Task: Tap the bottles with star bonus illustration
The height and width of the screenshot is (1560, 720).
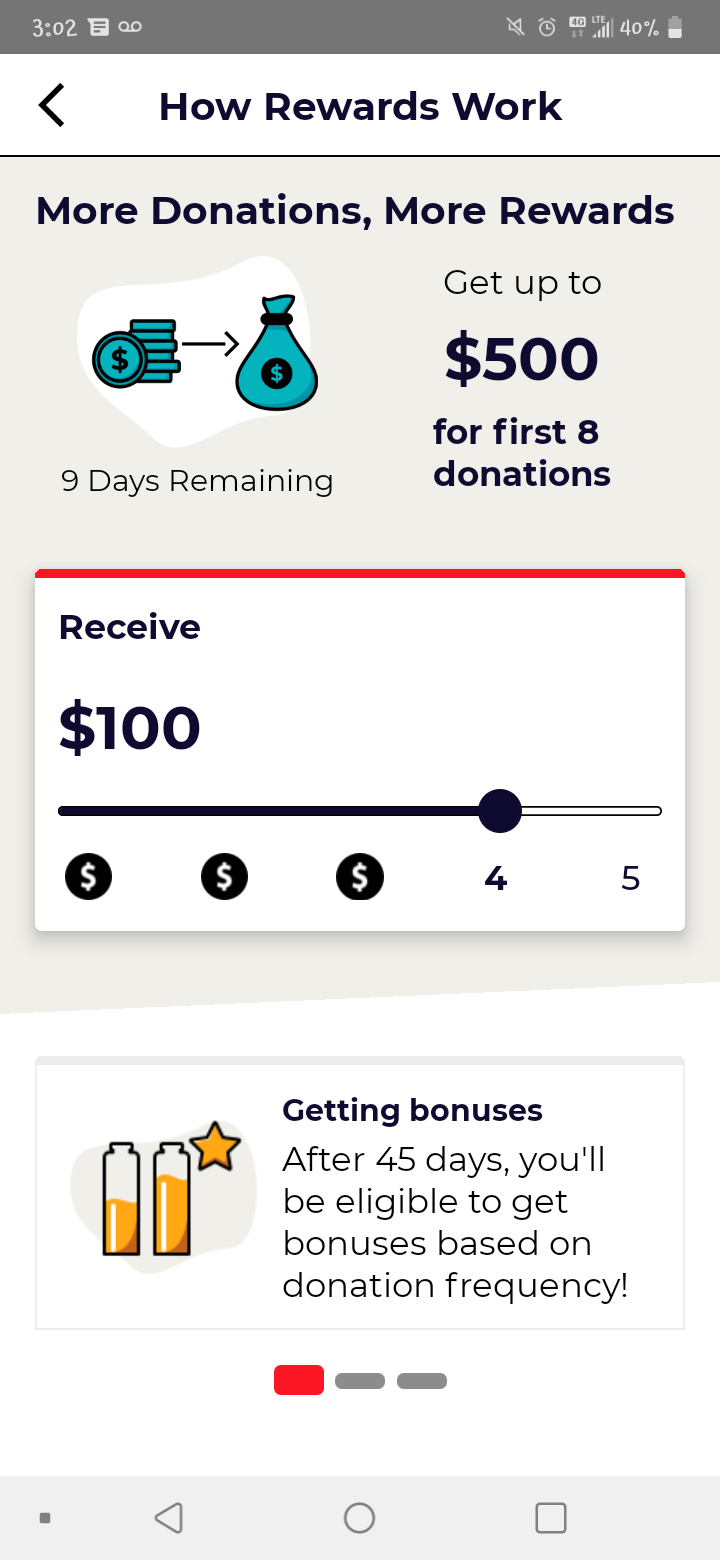Action: (x=165, y=1196)
